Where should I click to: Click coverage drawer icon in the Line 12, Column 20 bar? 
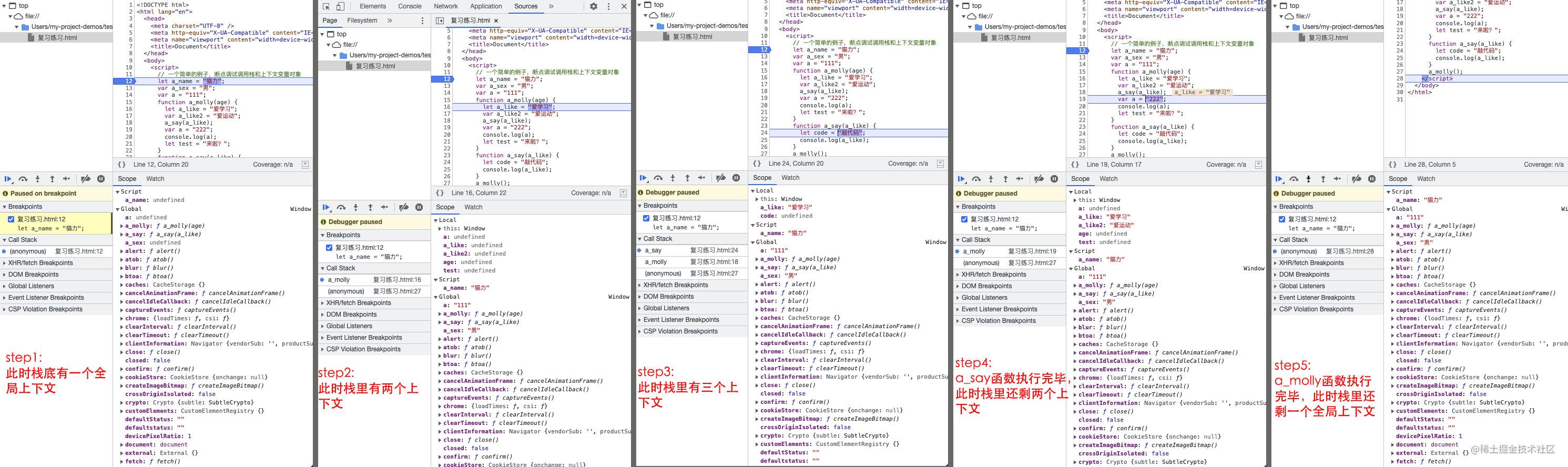point(306,165)
